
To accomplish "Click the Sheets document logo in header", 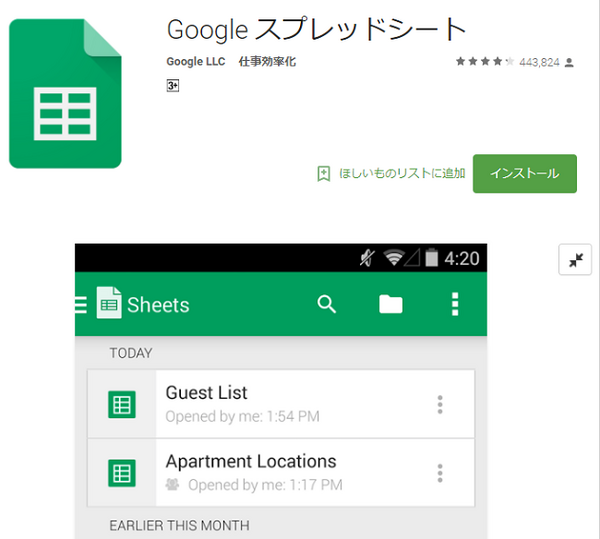I will [x=109, y=302].
